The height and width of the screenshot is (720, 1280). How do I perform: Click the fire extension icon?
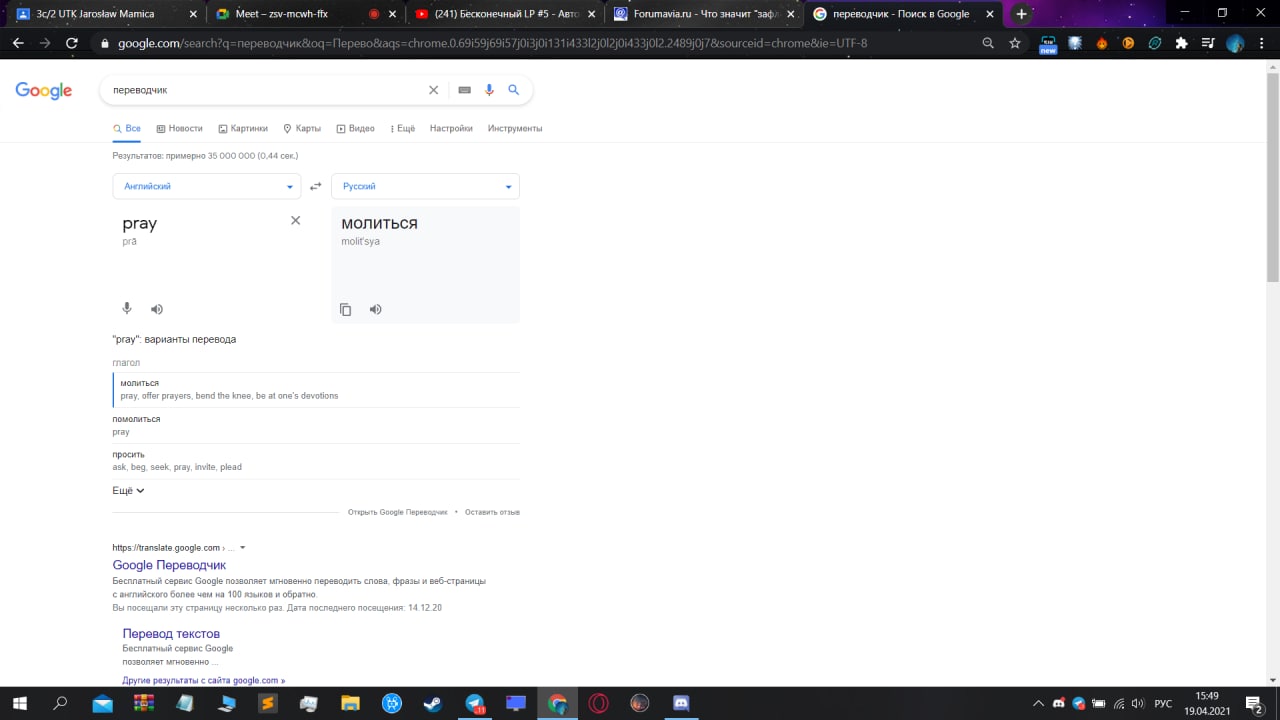[1102, 43]
